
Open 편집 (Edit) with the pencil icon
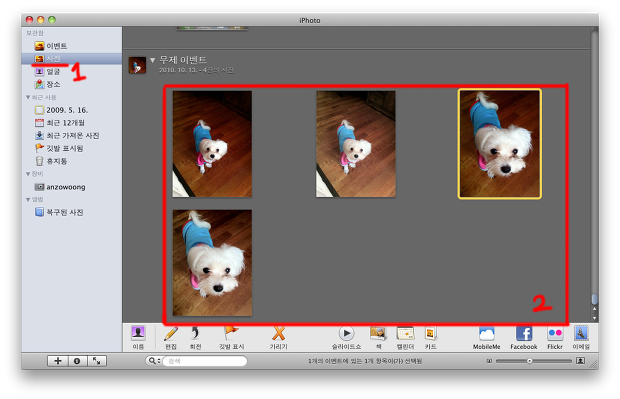[171, 338]
